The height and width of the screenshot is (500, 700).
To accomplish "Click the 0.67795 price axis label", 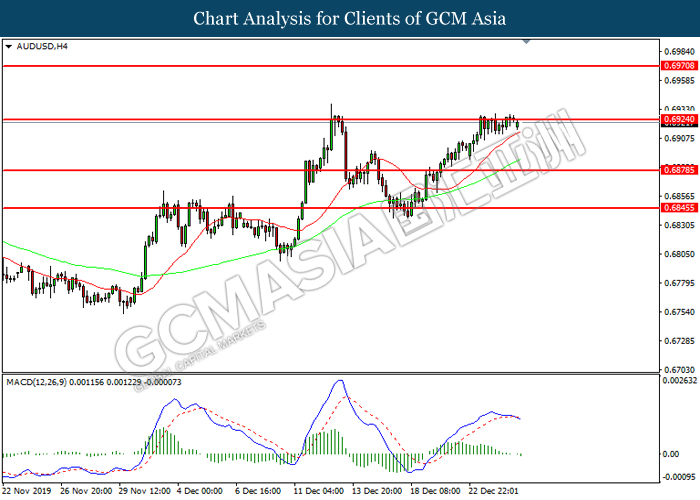I will coord(679,283).
